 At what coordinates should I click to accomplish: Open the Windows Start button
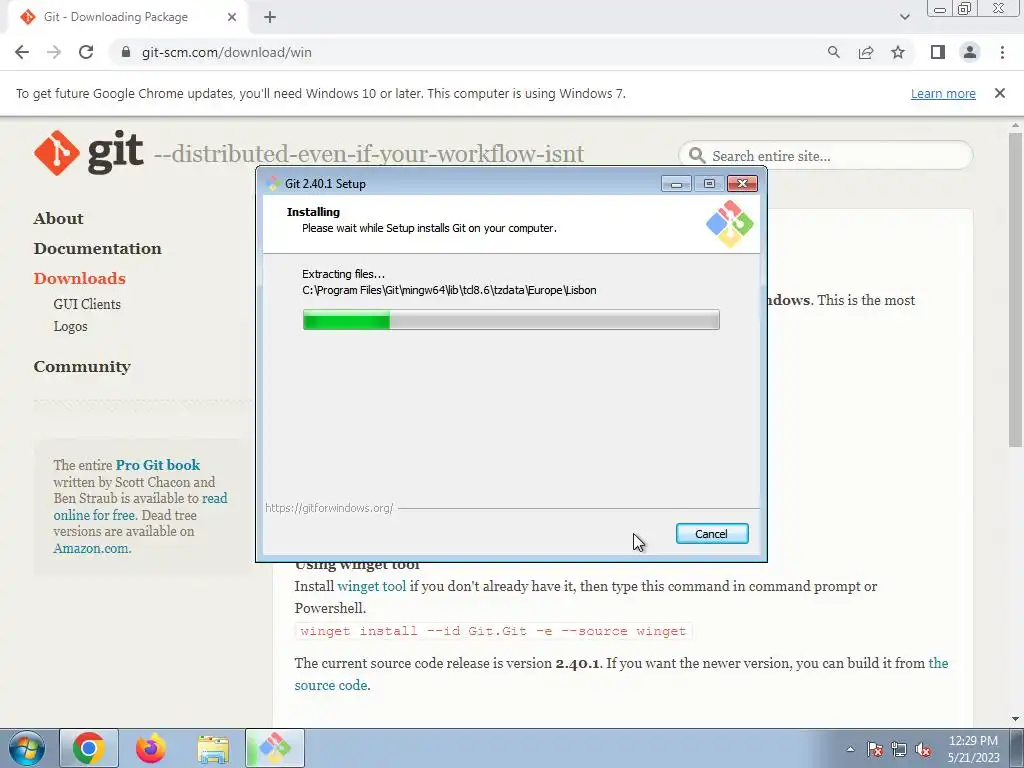26,748
